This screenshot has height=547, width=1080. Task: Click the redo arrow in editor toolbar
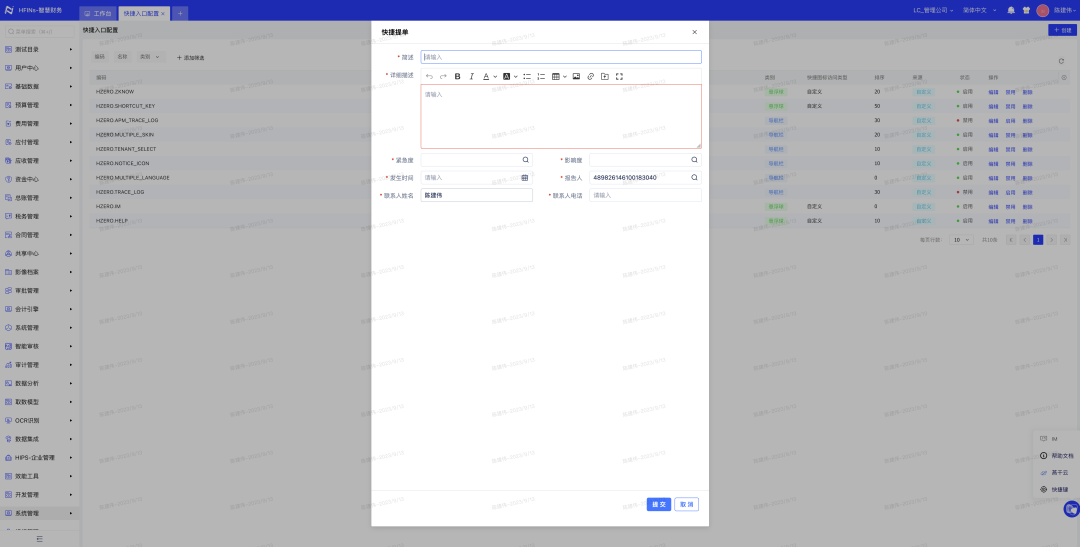443,76
